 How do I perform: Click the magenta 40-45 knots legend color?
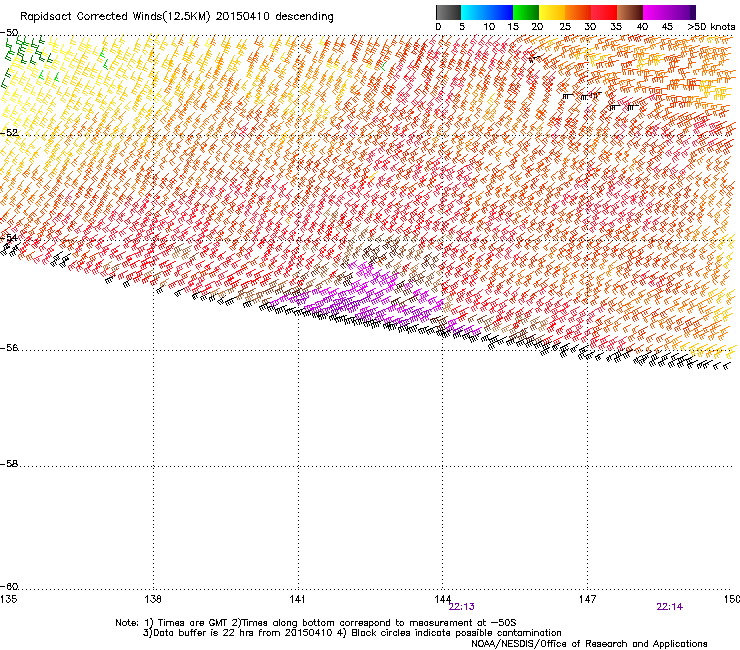click(x=656, y=12)
